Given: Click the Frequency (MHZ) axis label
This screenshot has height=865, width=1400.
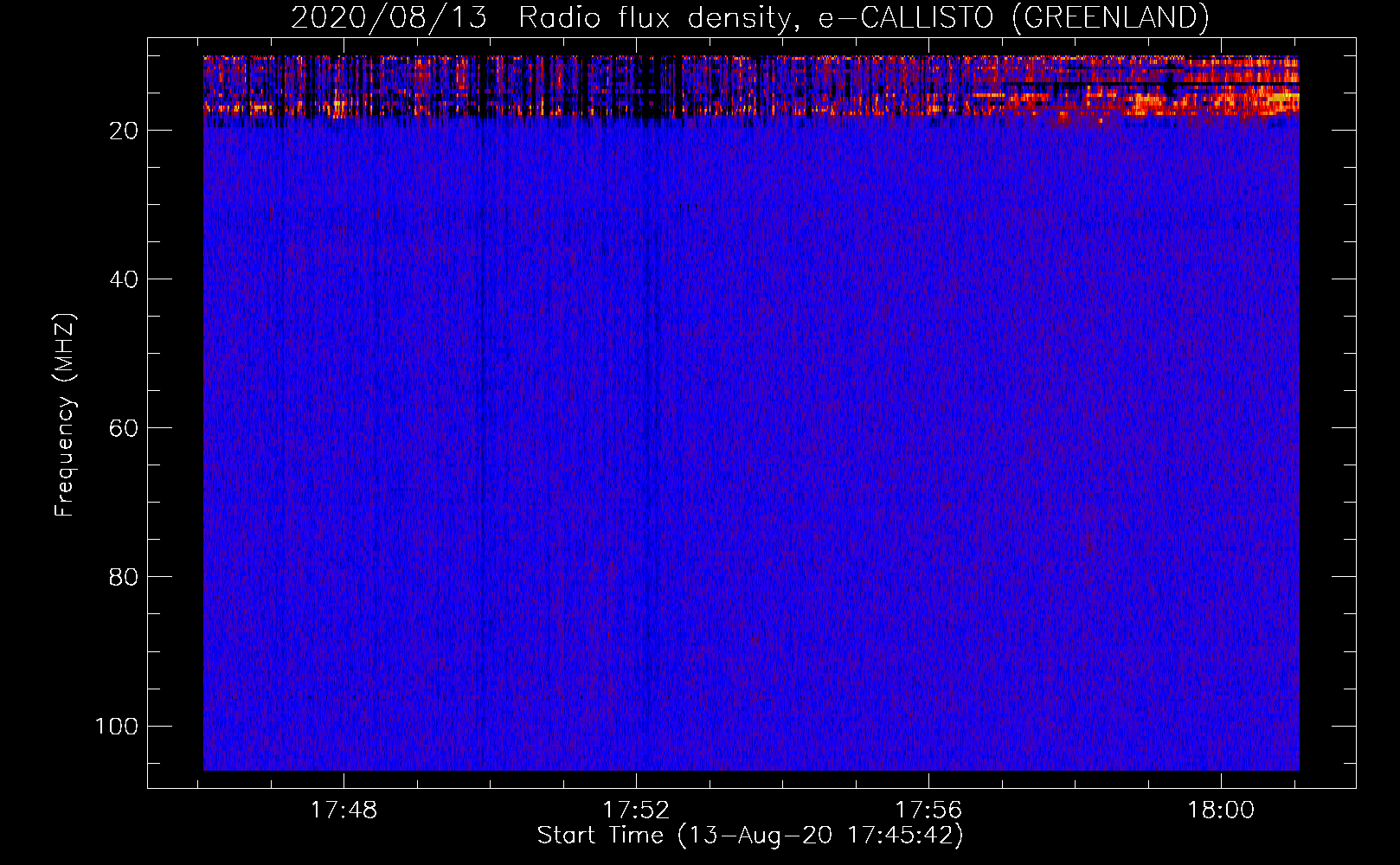Looking at the screenshot, I should (65, 414).
